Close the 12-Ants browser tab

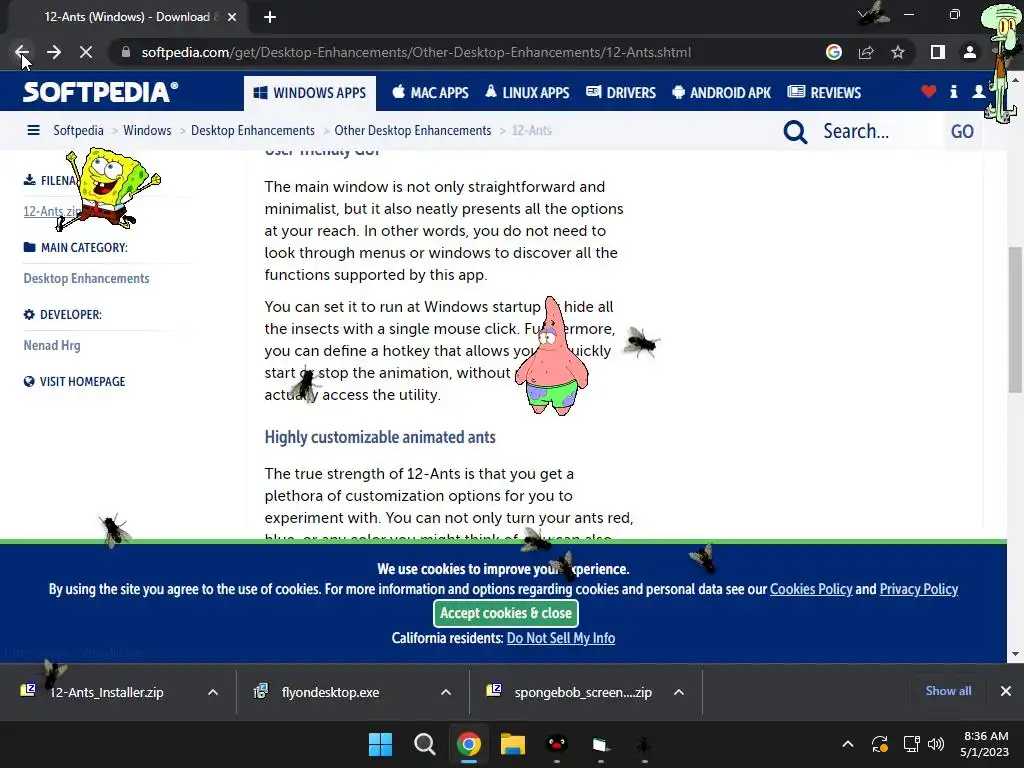point(232,17)
